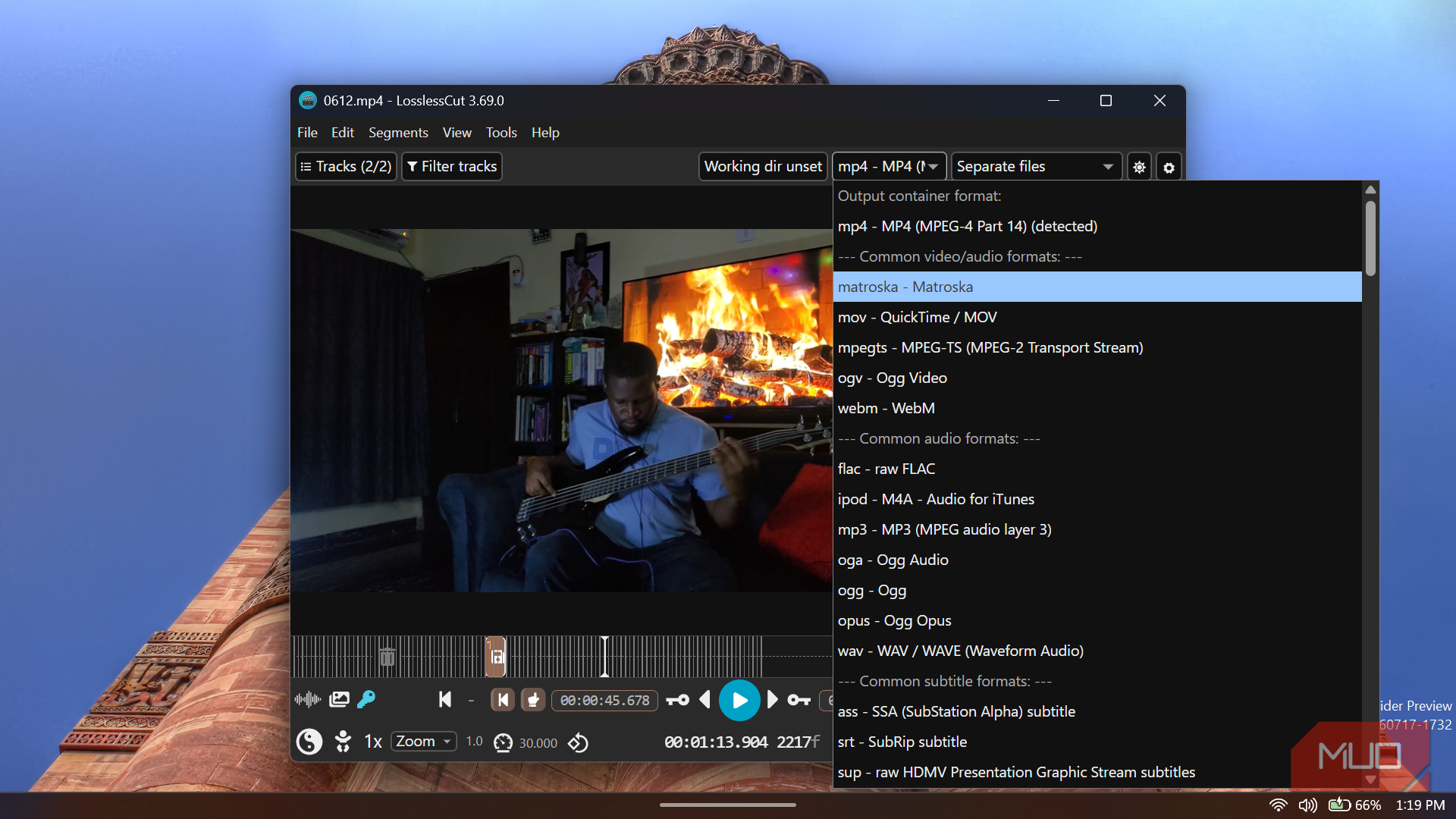Click the LosslessCut app icon in title bar

point(308,100)
